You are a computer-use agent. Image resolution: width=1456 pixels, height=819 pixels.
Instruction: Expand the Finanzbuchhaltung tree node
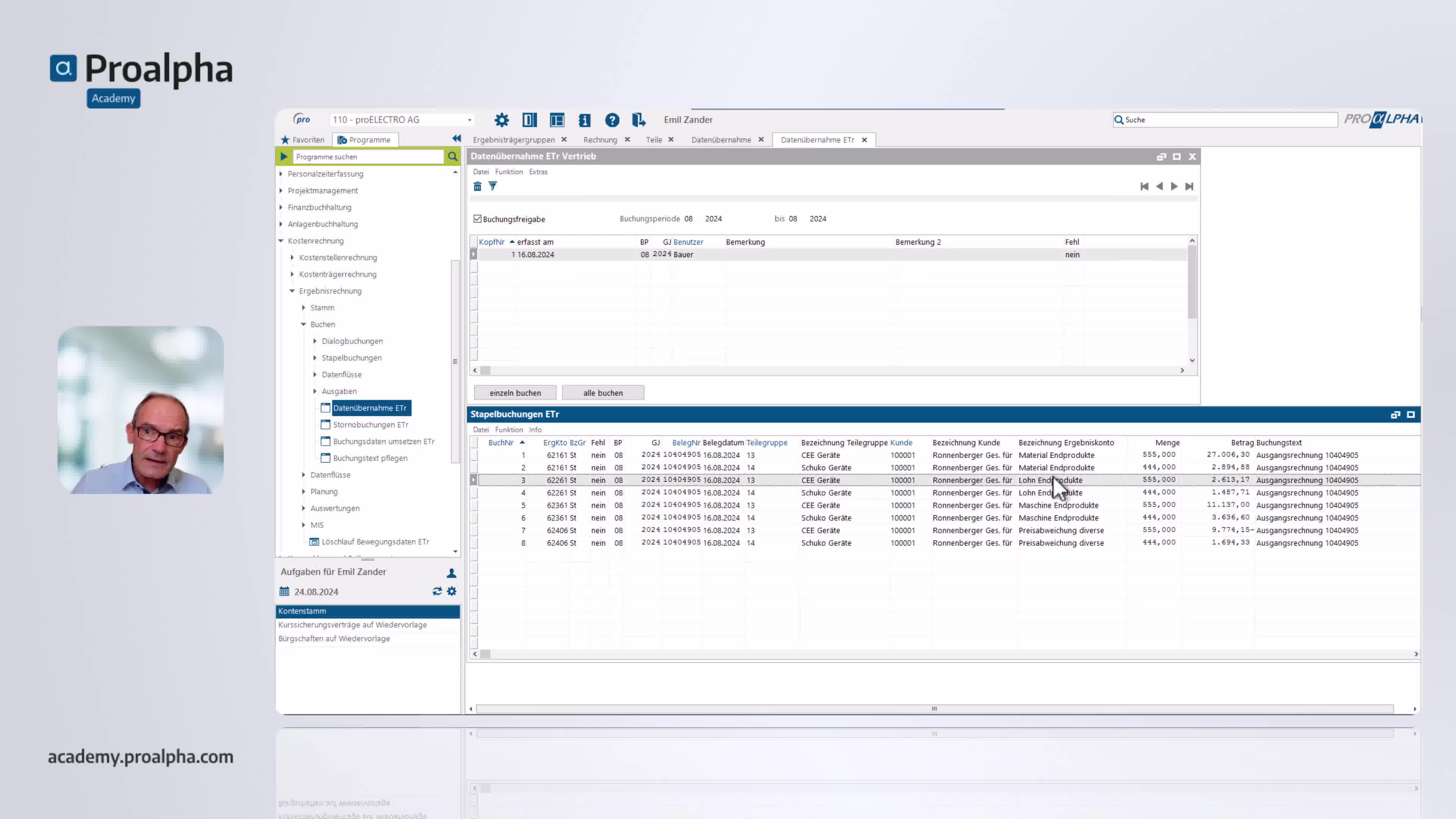[x=281, y=207]
